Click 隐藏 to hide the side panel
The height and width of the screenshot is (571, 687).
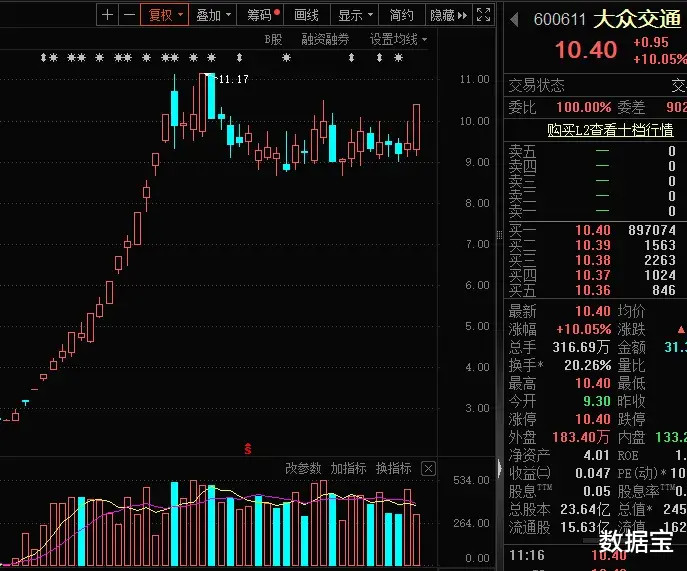[449, 15]
